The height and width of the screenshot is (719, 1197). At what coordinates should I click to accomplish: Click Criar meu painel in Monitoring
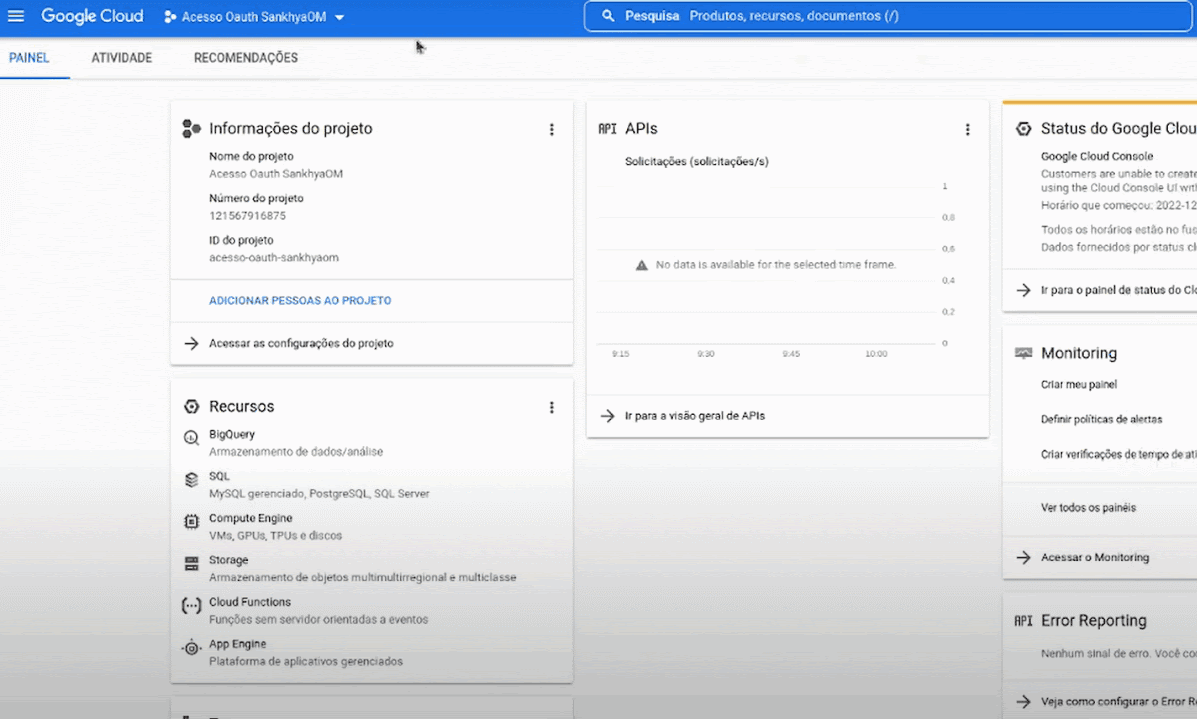point(1079,385)
